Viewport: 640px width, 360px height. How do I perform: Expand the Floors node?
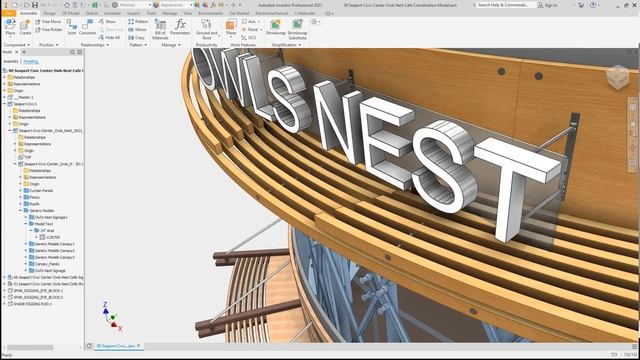point(20,197)
